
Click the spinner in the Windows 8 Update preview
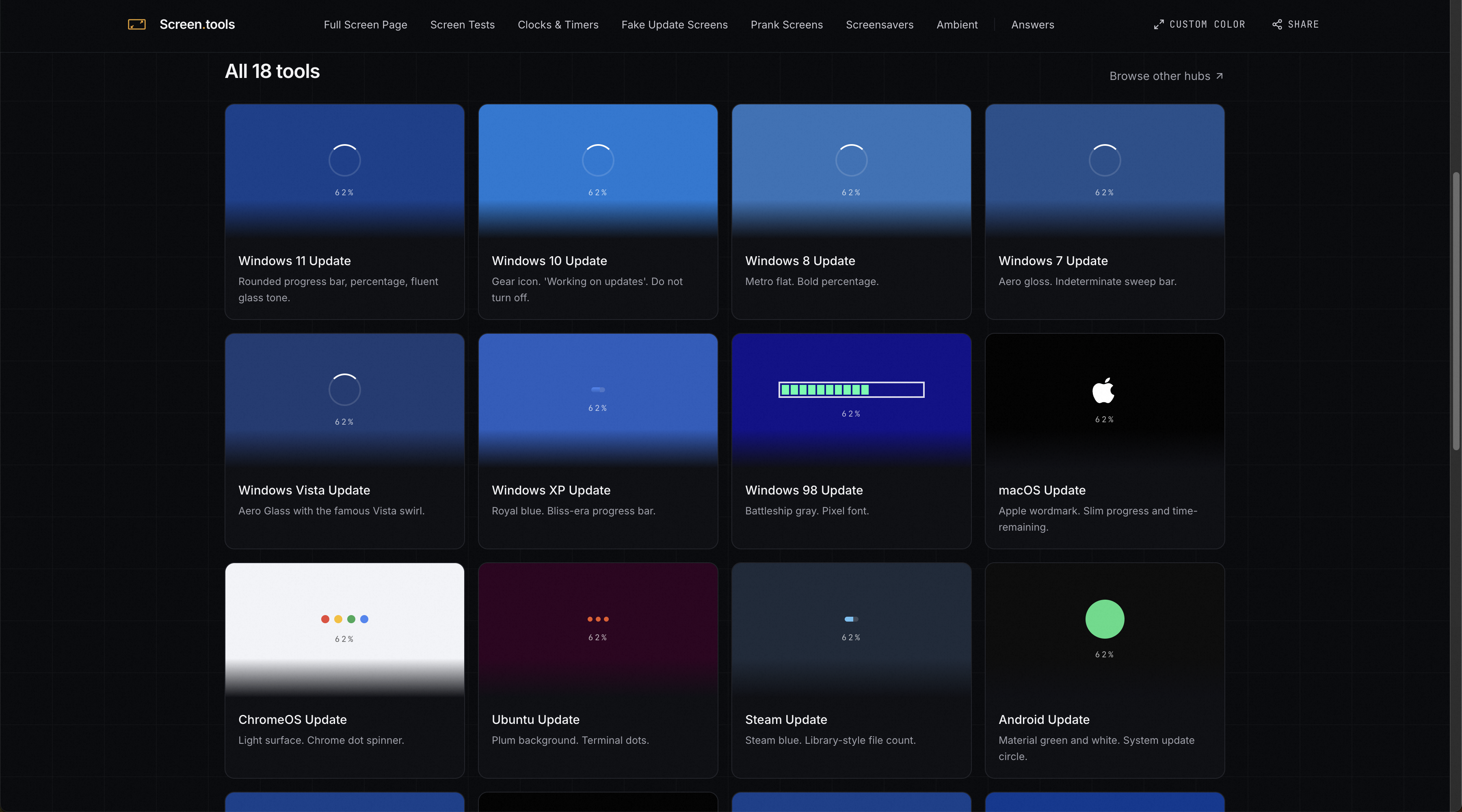click(x=851, y=160)
